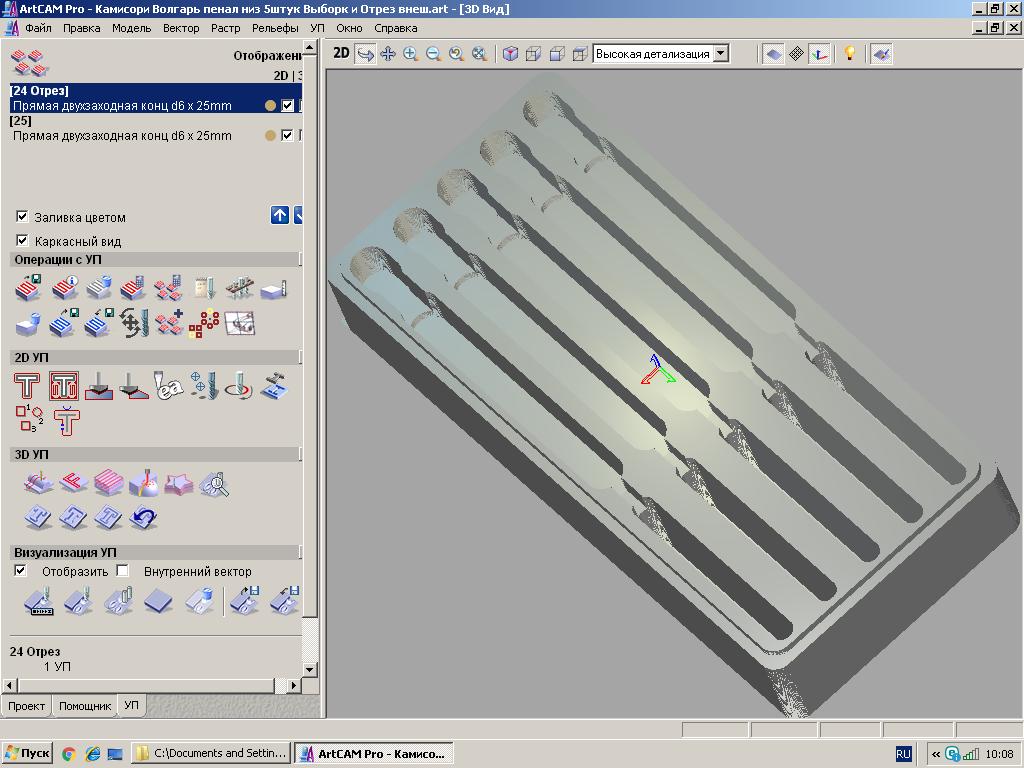The height and width of the screenshot is (768, 1024).
Task: Switch to 2D view button
Action: [x=341, y=54]
